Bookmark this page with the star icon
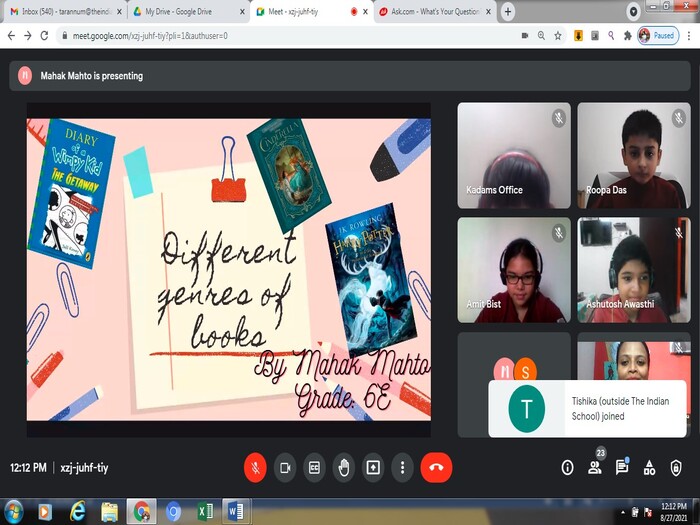This screenshot has width=700, height=525. 558,36
